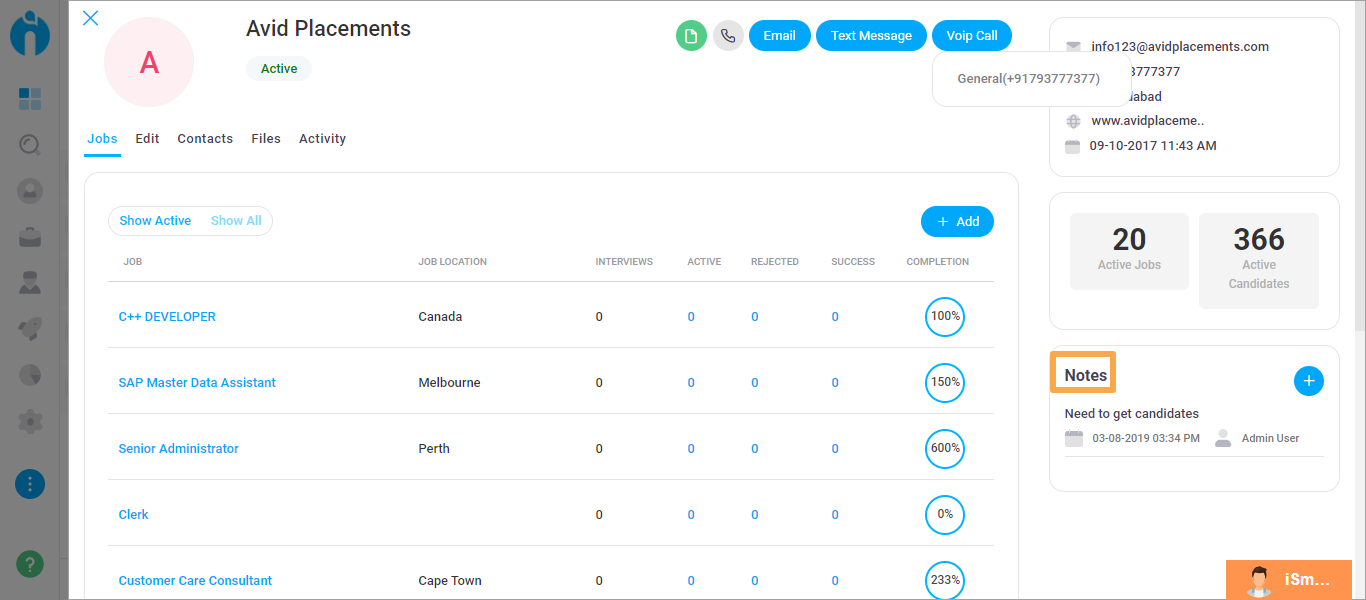Image resolution: width=1366 pixels, height=600 pixels.
Task: Click the three-dot more button in sidebar
Action: click(30, 484)
